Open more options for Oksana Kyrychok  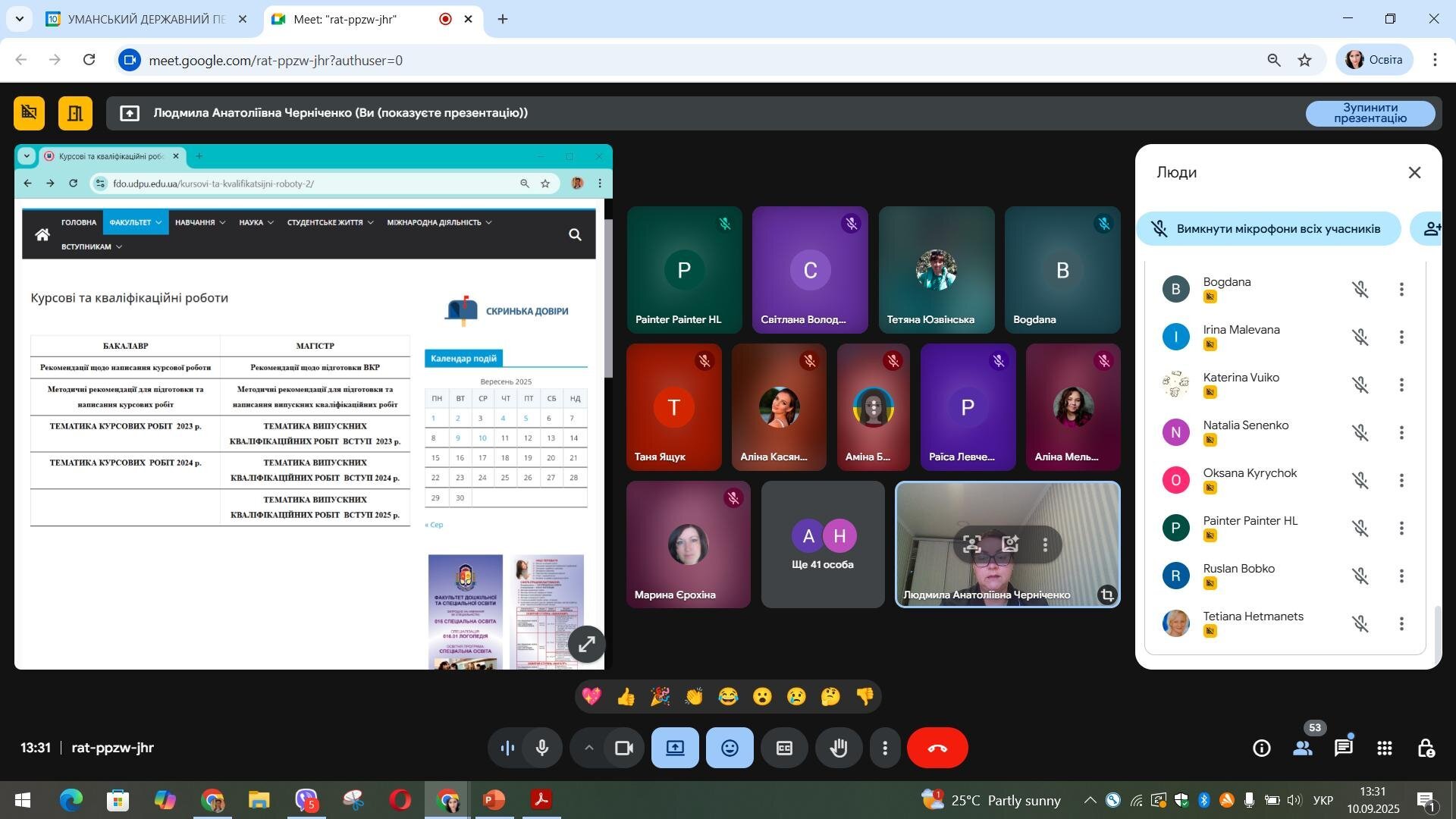[x=1401, y=481]
